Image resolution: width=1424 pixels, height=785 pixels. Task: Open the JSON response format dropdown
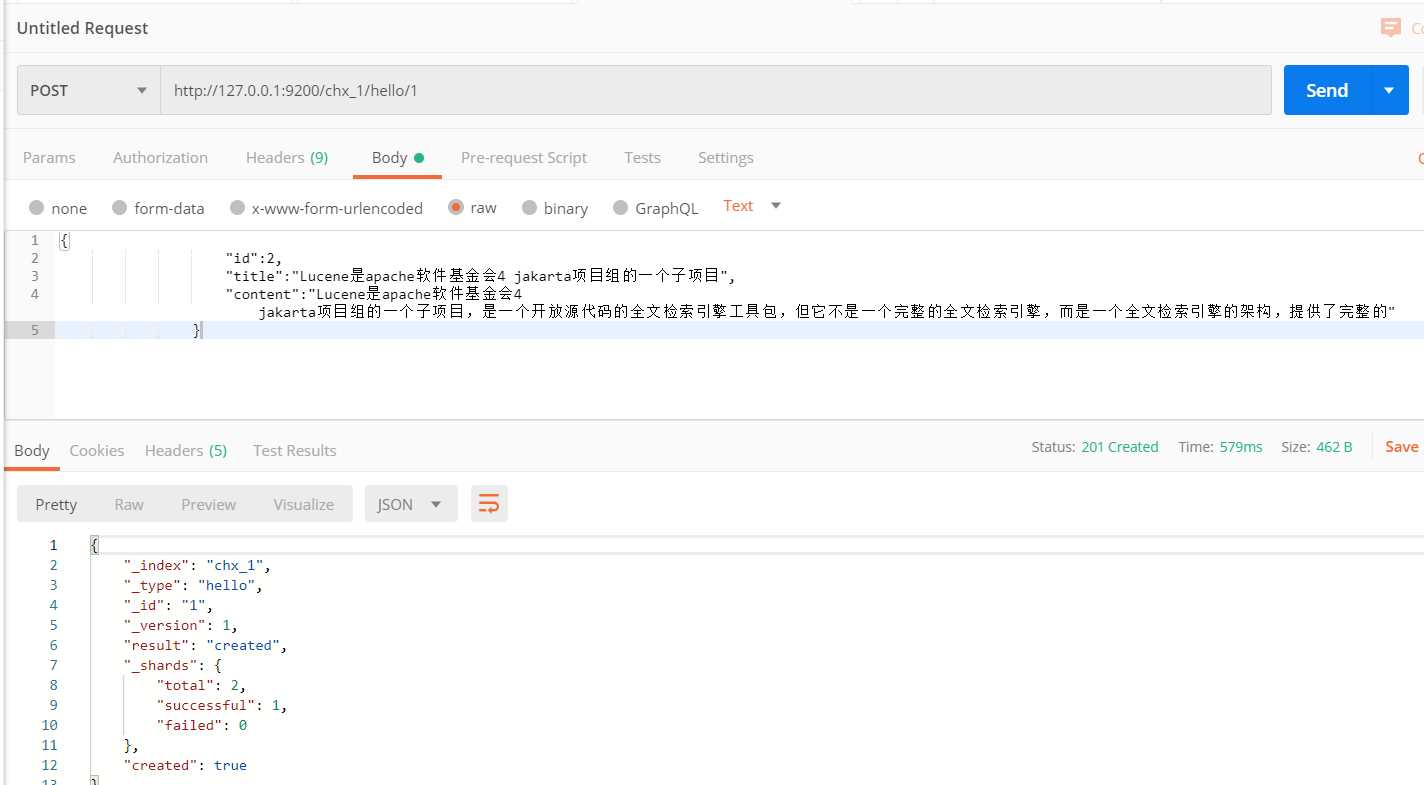(411, 504)
